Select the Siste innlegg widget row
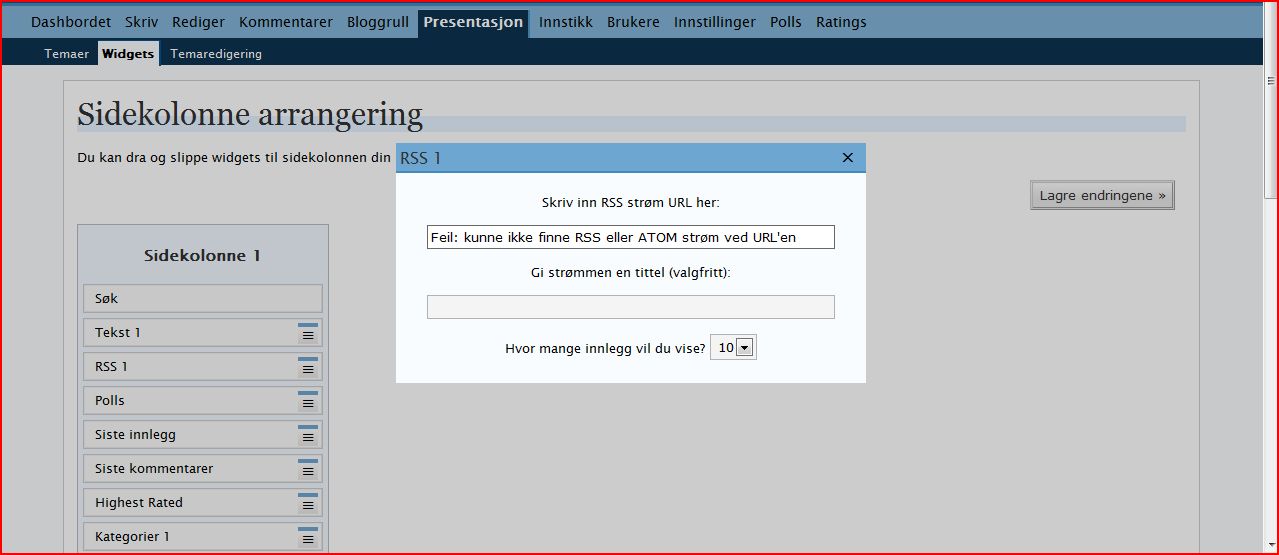Image resolution: width=1279 pixels, height=555 pixels. coord(203,435)
